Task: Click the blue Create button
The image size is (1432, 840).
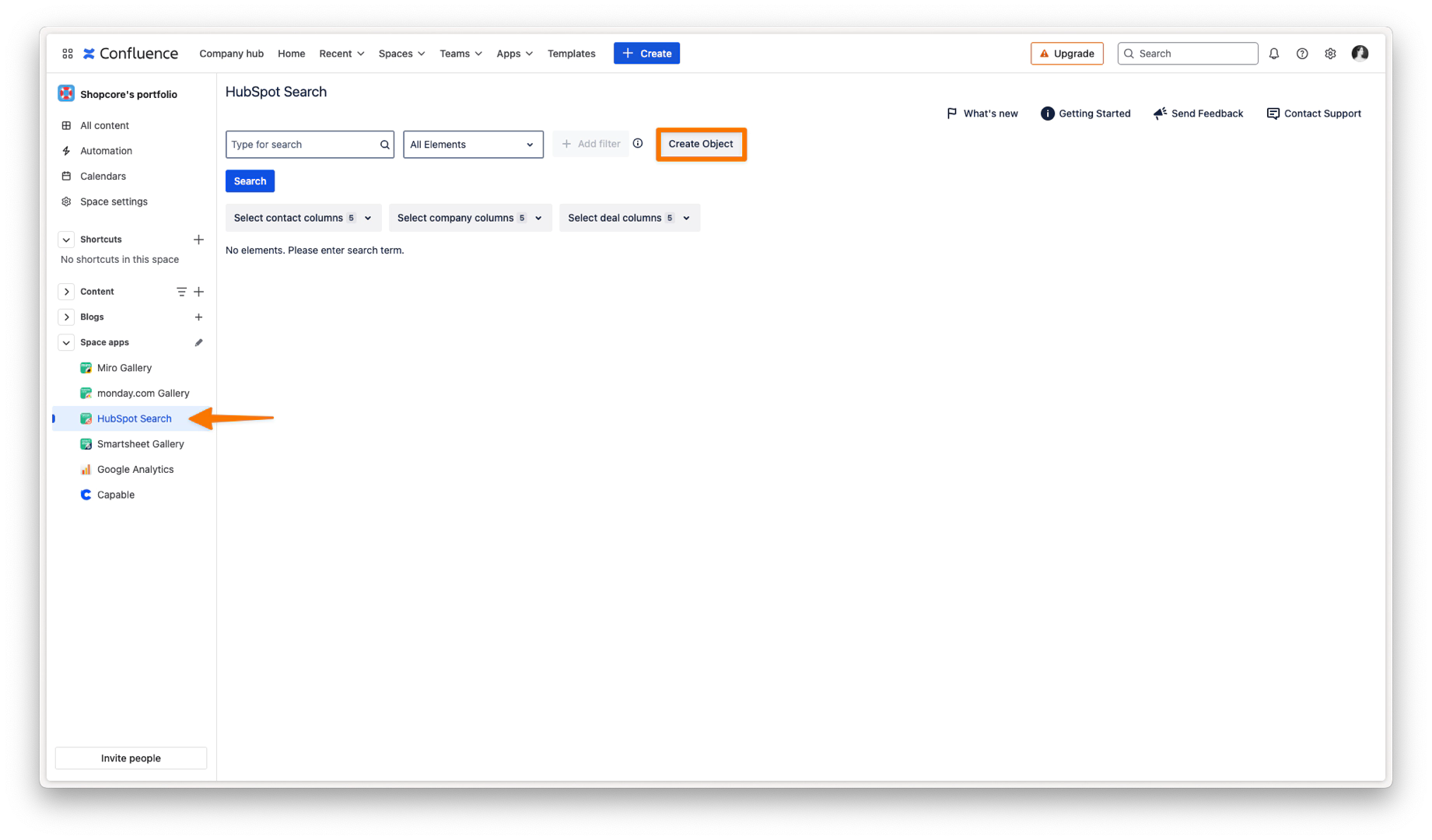Action: click(646, 53)
